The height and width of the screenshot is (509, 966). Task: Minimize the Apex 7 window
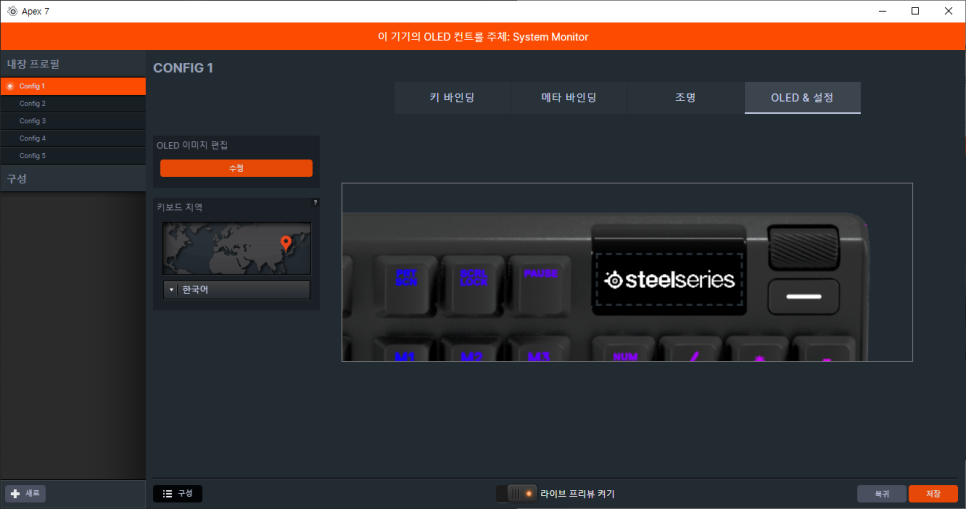882,11
